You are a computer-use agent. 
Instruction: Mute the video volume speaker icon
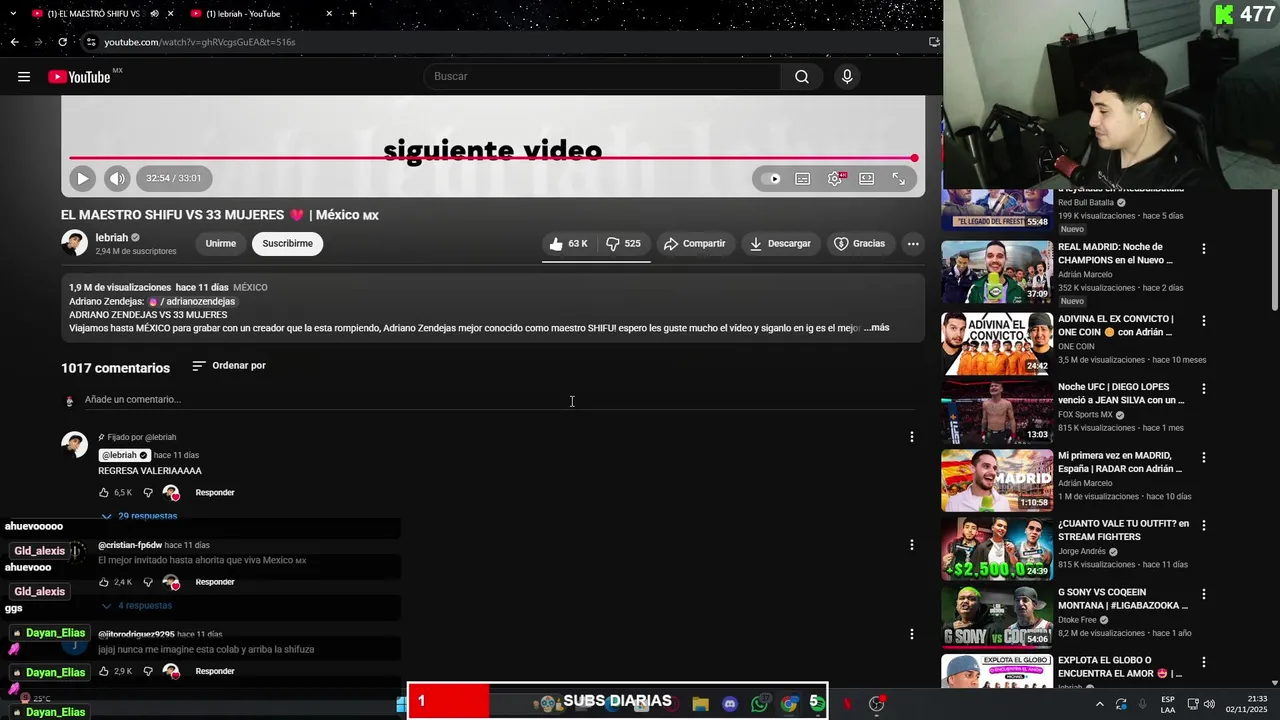coord(117,178)
